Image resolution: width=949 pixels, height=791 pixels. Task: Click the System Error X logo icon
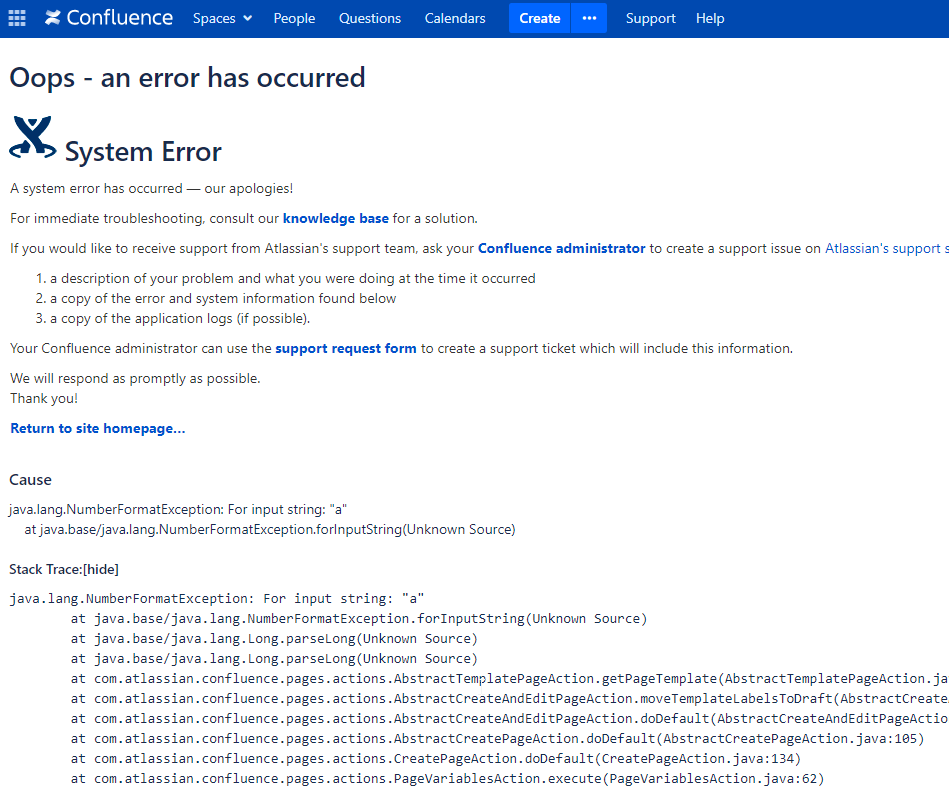[33, 137]
